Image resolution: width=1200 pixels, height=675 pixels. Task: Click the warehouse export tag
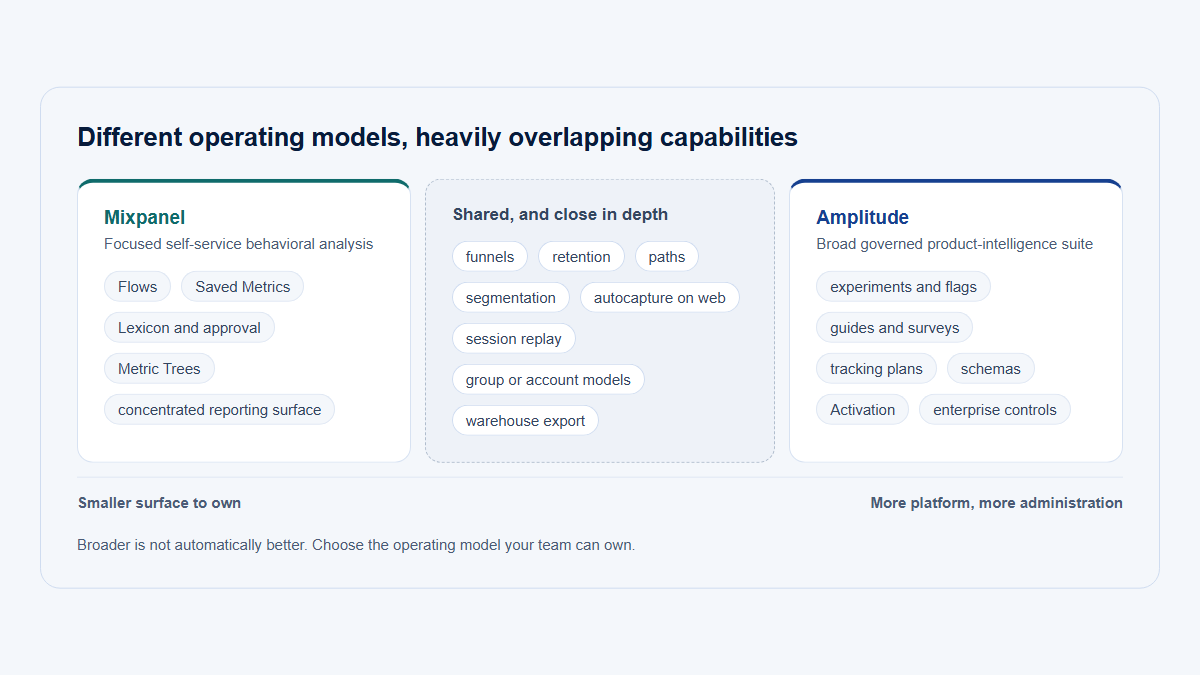(x=525, y=421)
